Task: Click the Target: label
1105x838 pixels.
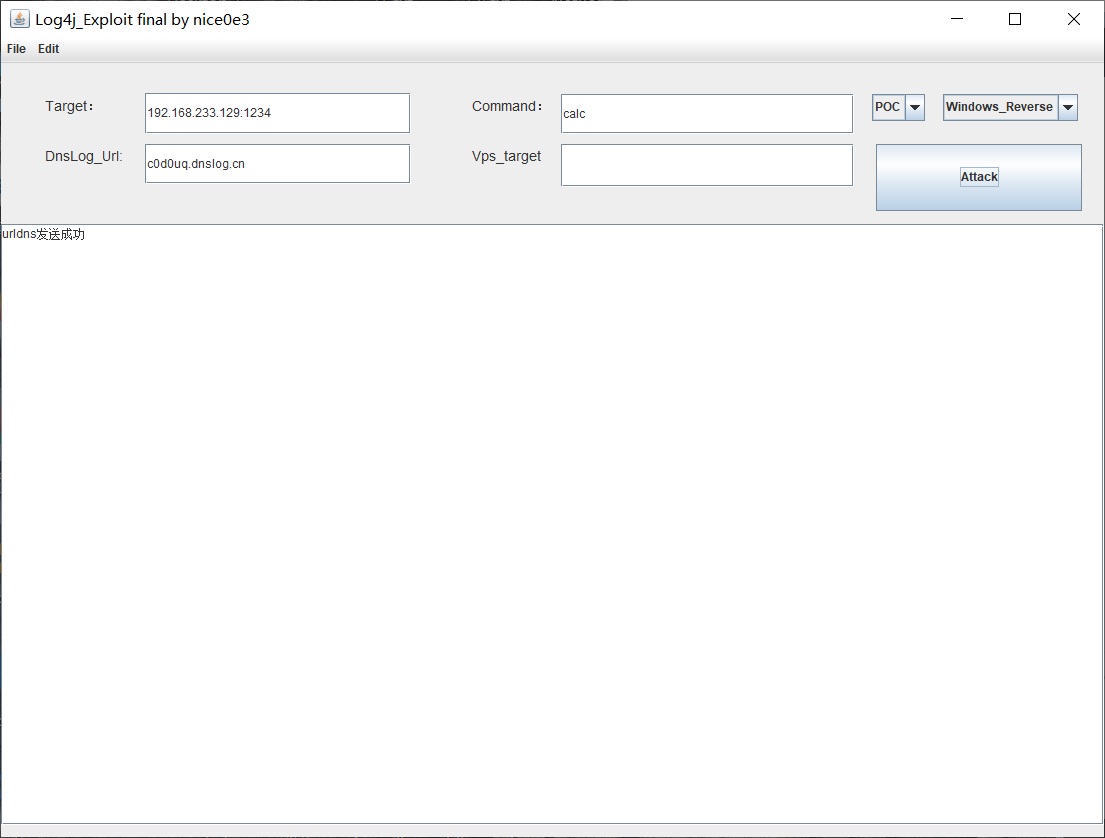Action: [69, 106]
